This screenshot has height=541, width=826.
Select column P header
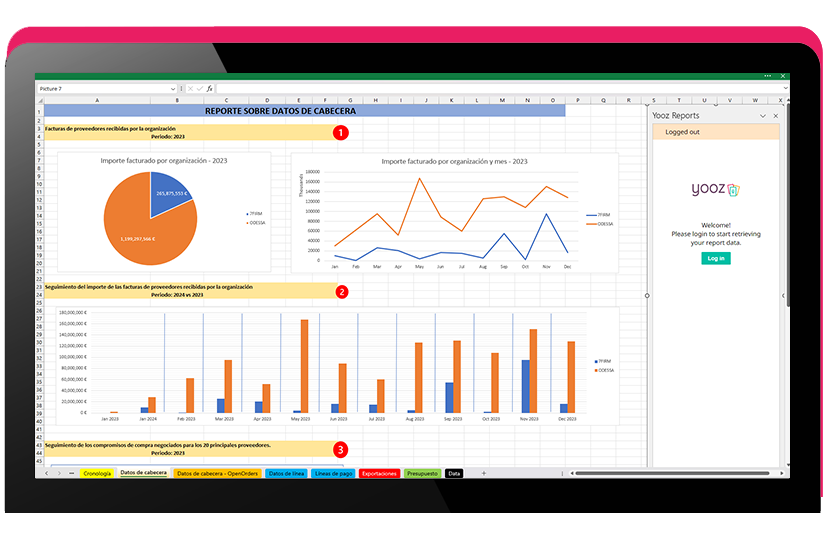[577, 100]
